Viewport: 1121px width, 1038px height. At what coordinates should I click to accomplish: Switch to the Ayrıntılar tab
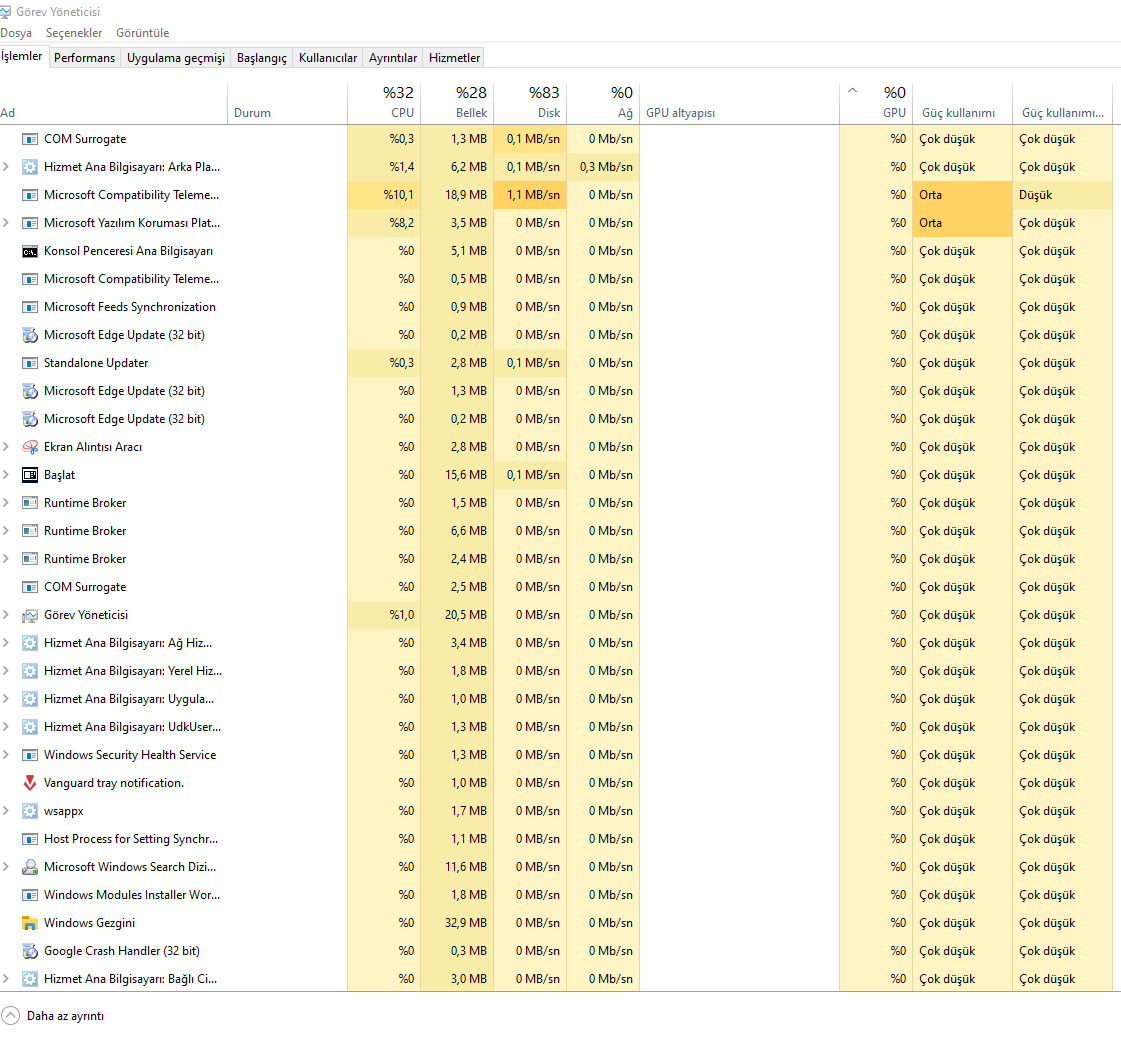[x=392, y=58]
